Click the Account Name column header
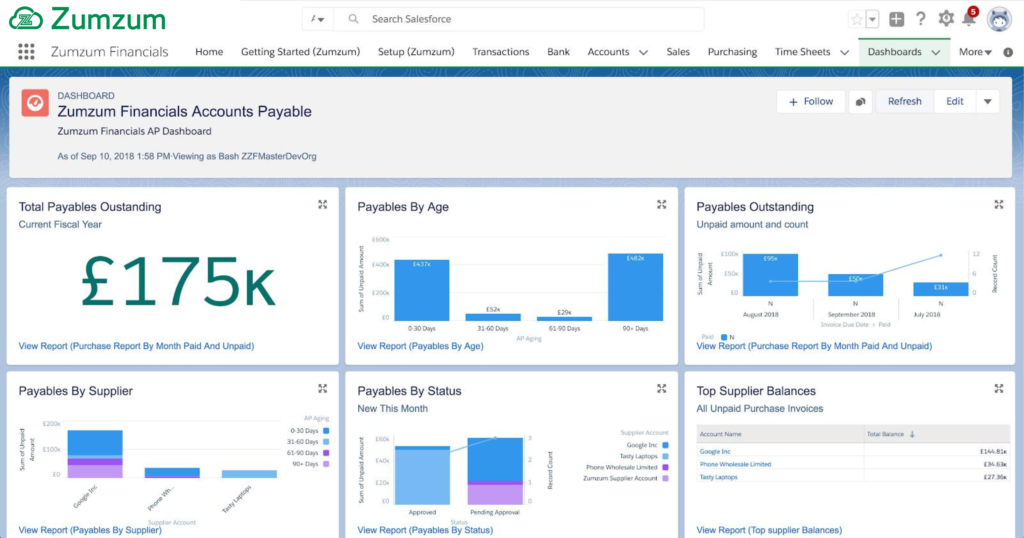This screenshot has width=1024, height=538. click(780, 434)
